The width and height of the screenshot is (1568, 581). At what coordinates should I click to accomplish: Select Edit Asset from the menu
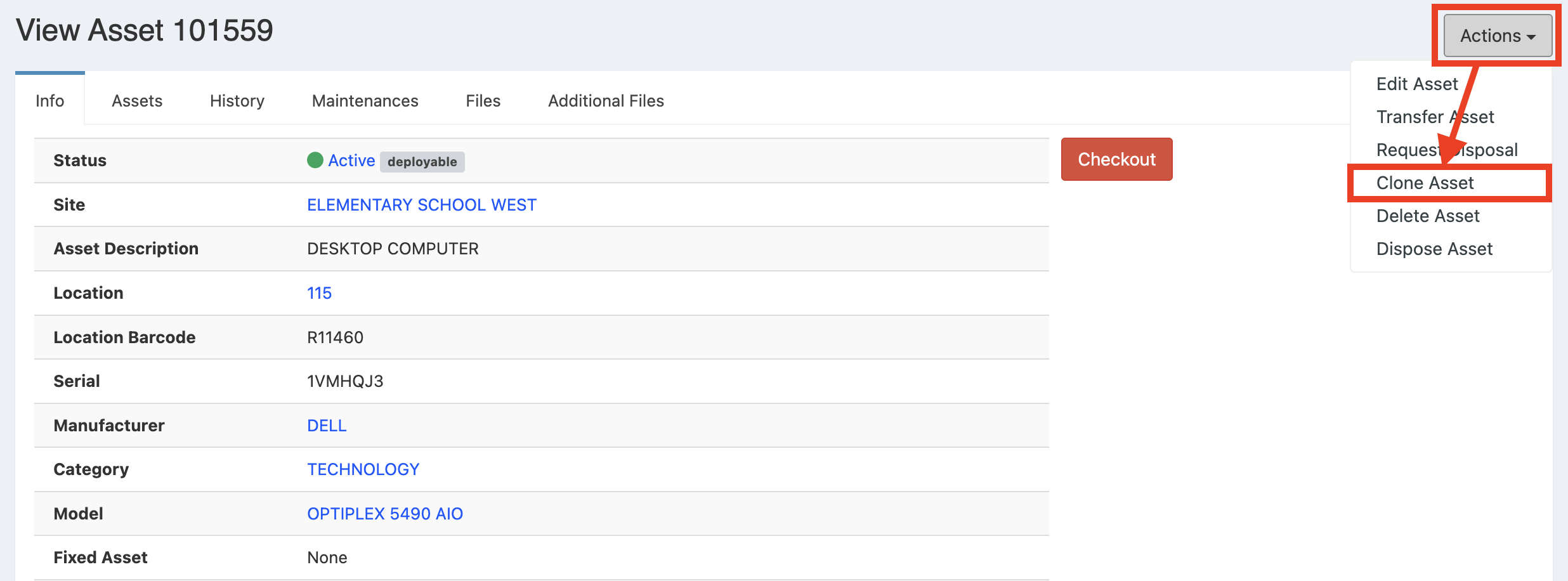1416,84
